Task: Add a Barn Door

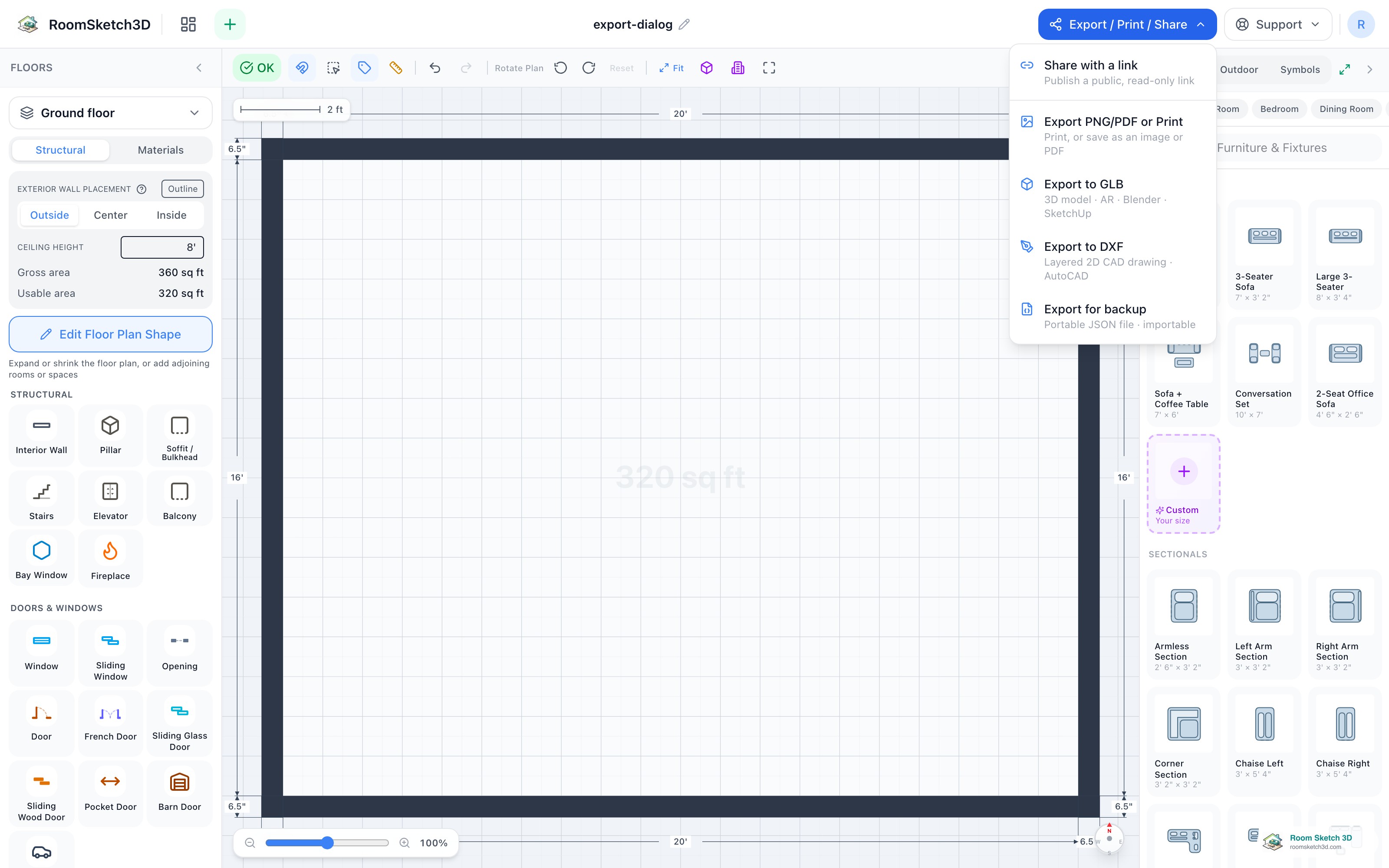Action: 180,793
